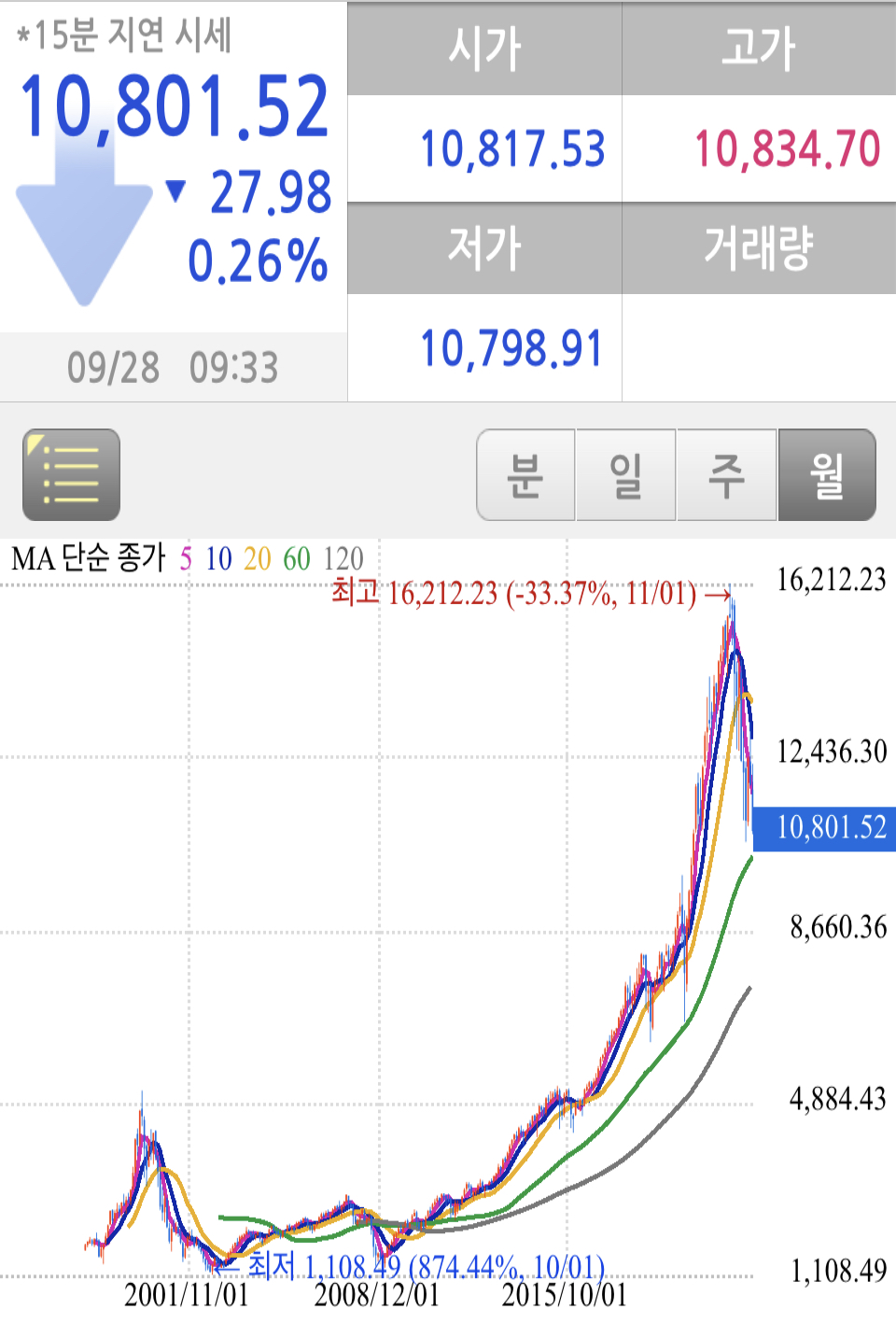
Task: Tap the change amount 27.98
Action: point(271,192)
